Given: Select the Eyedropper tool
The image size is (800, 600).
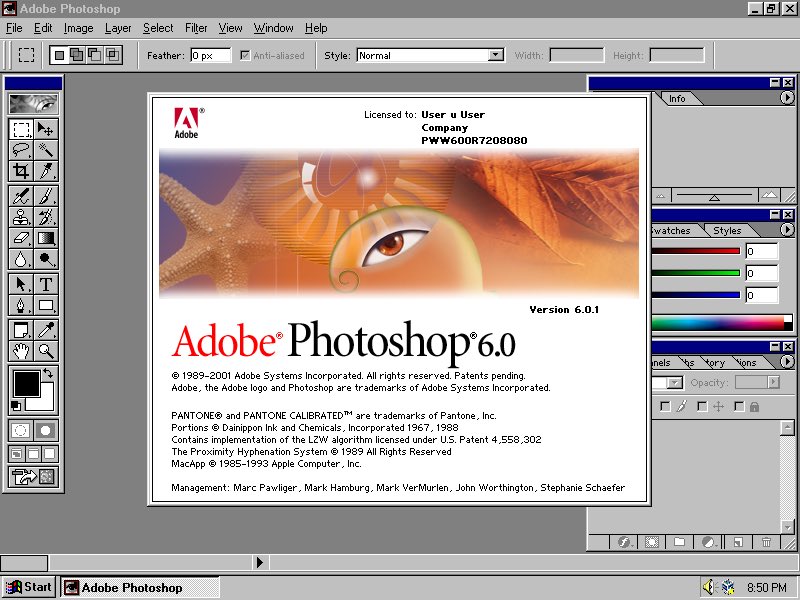Looking at the screenshot, I should tap(46, 330).
